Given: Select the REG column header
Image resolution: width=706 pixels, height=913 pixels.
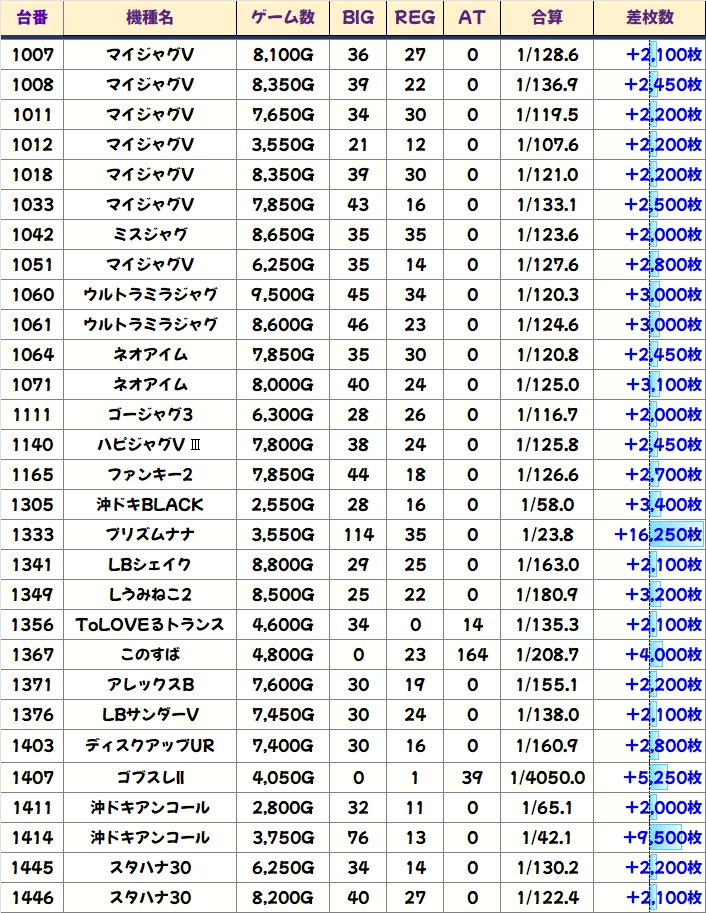Looking at the screenshot, I should (415, 18).
